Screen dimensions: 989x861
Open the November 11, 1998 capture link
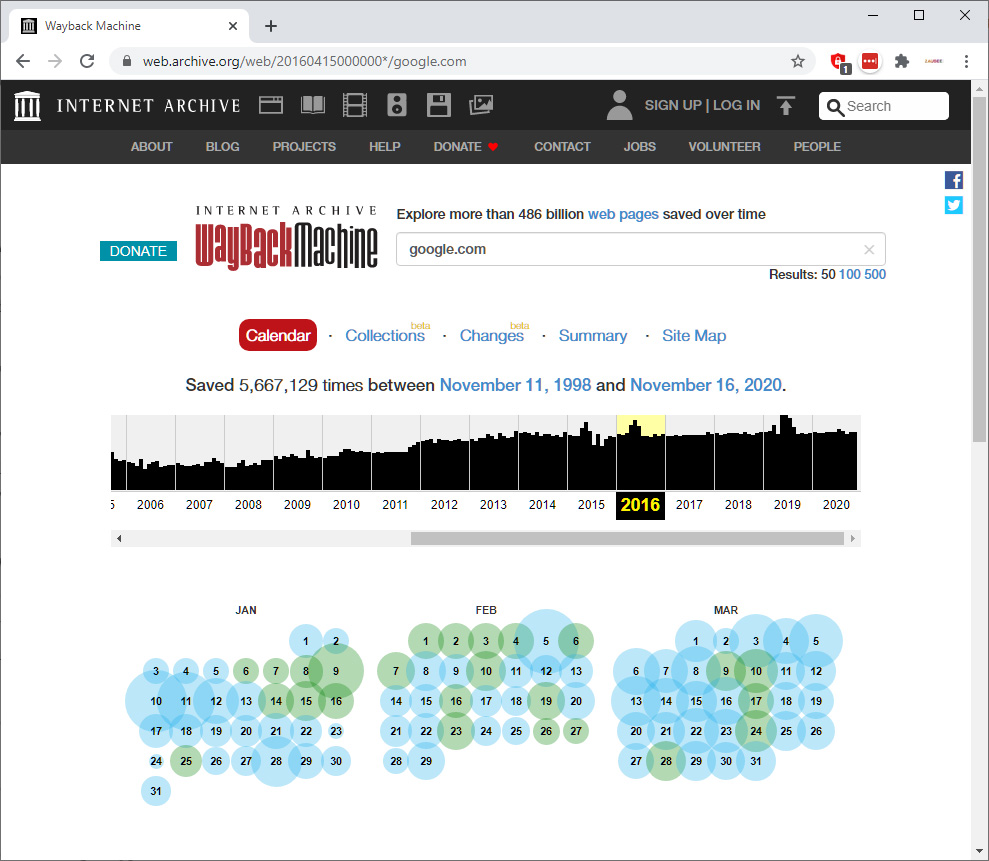coord(515,385)
